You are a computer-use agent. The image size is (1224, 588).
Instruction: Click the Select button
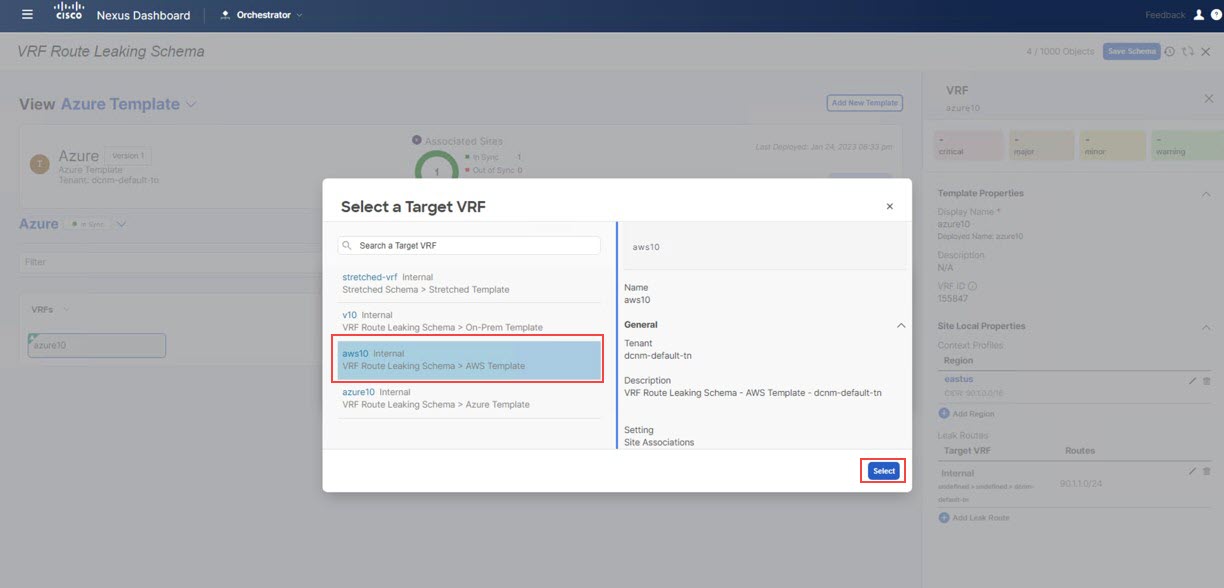883,471
